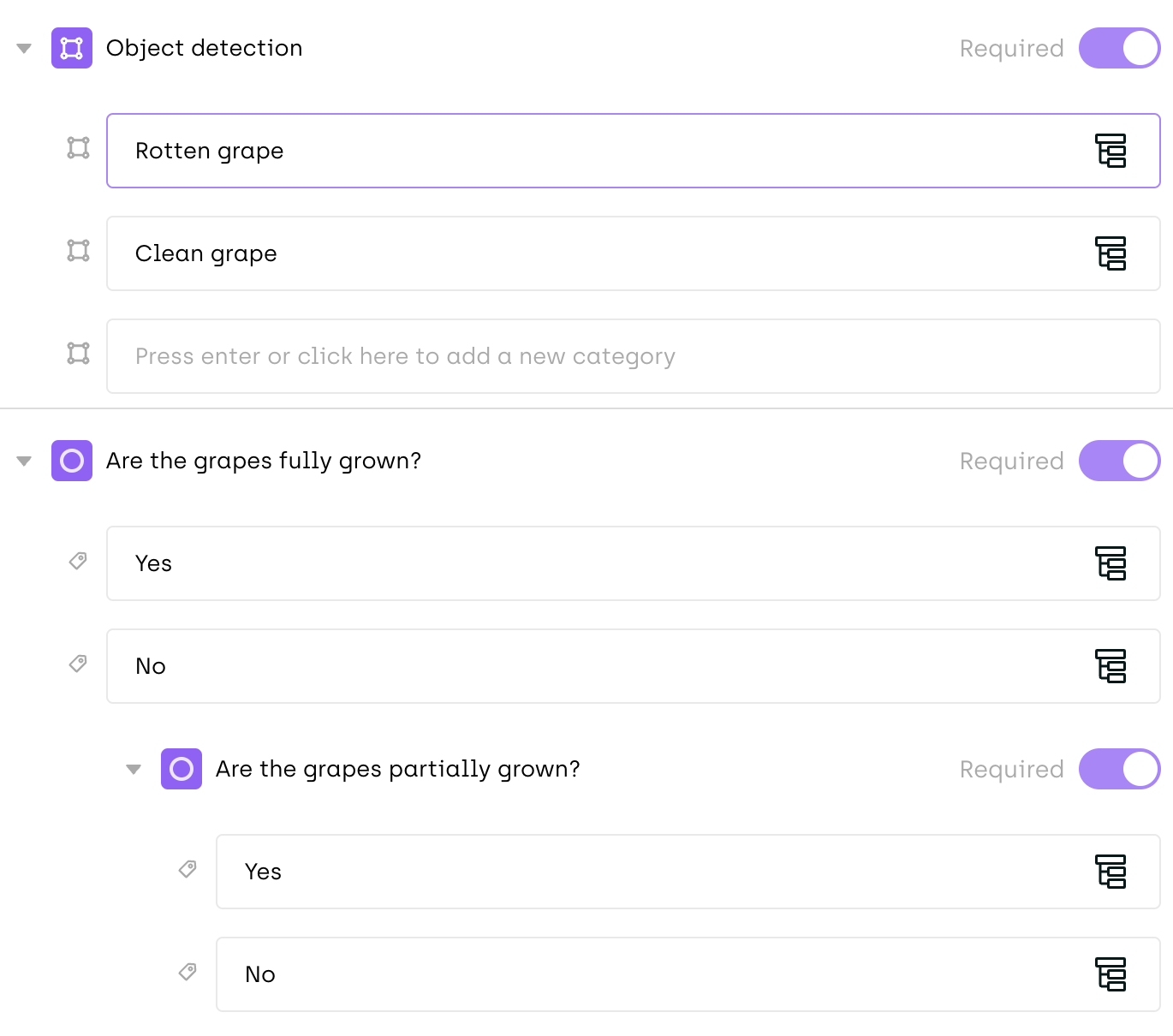The width and height of the screenshot is (1173, 1036).
Task: Collapse the Object detection section
Action: pos(24,49)
